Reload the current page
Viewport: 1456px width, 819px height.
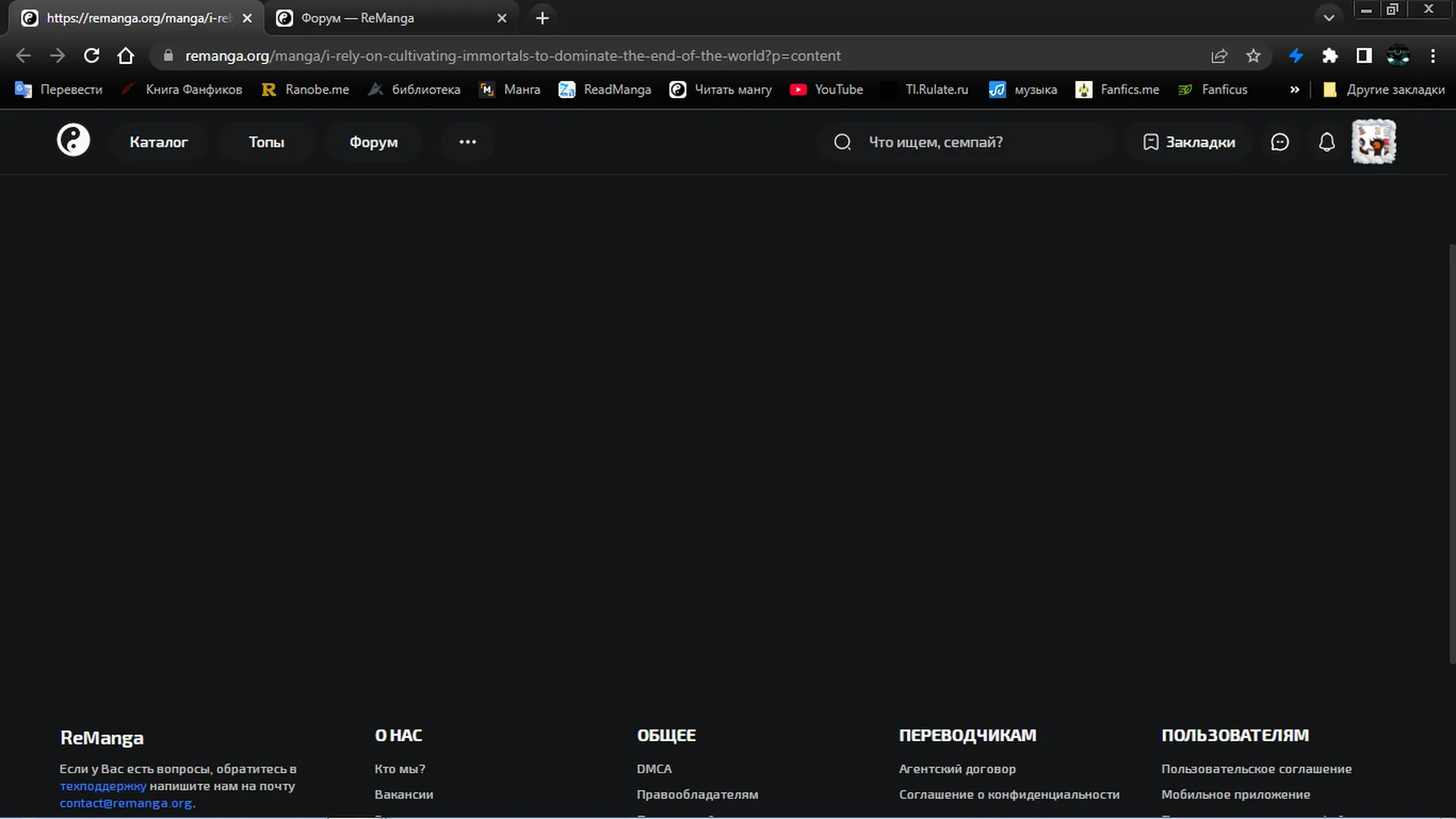92,56
